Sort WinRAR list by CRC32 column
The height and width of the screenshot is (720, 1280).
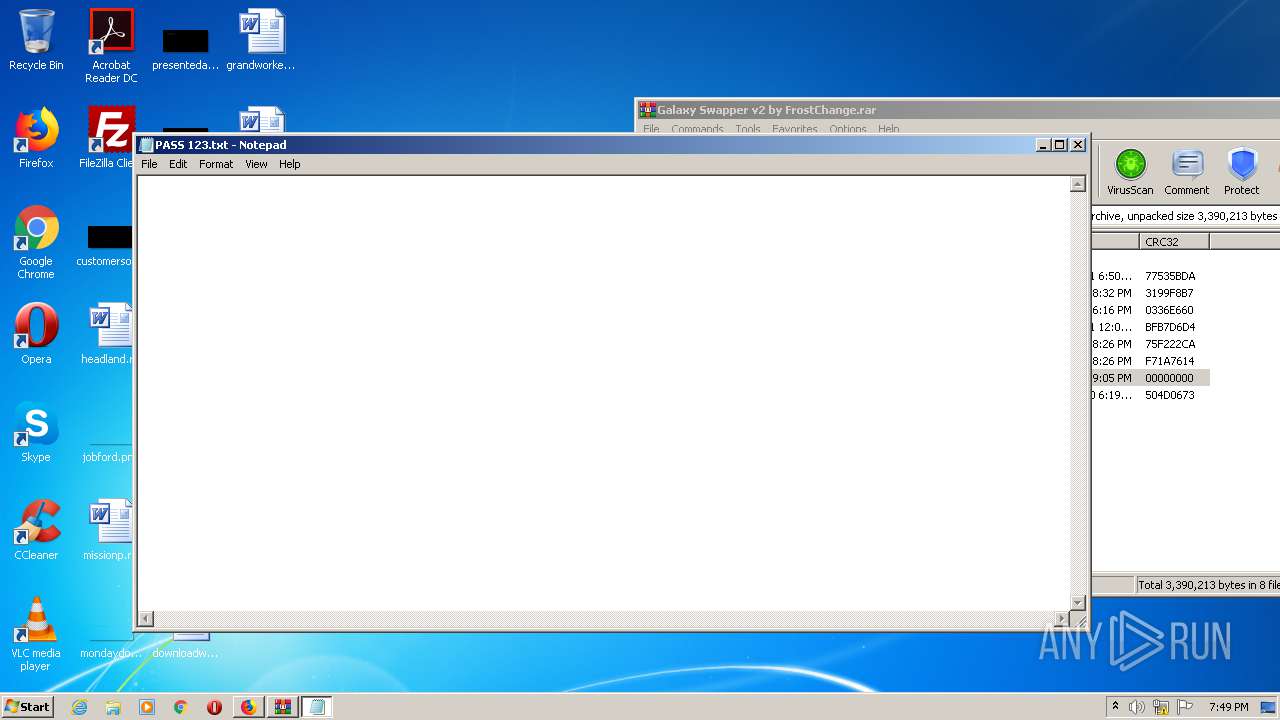click(1174, 242)
